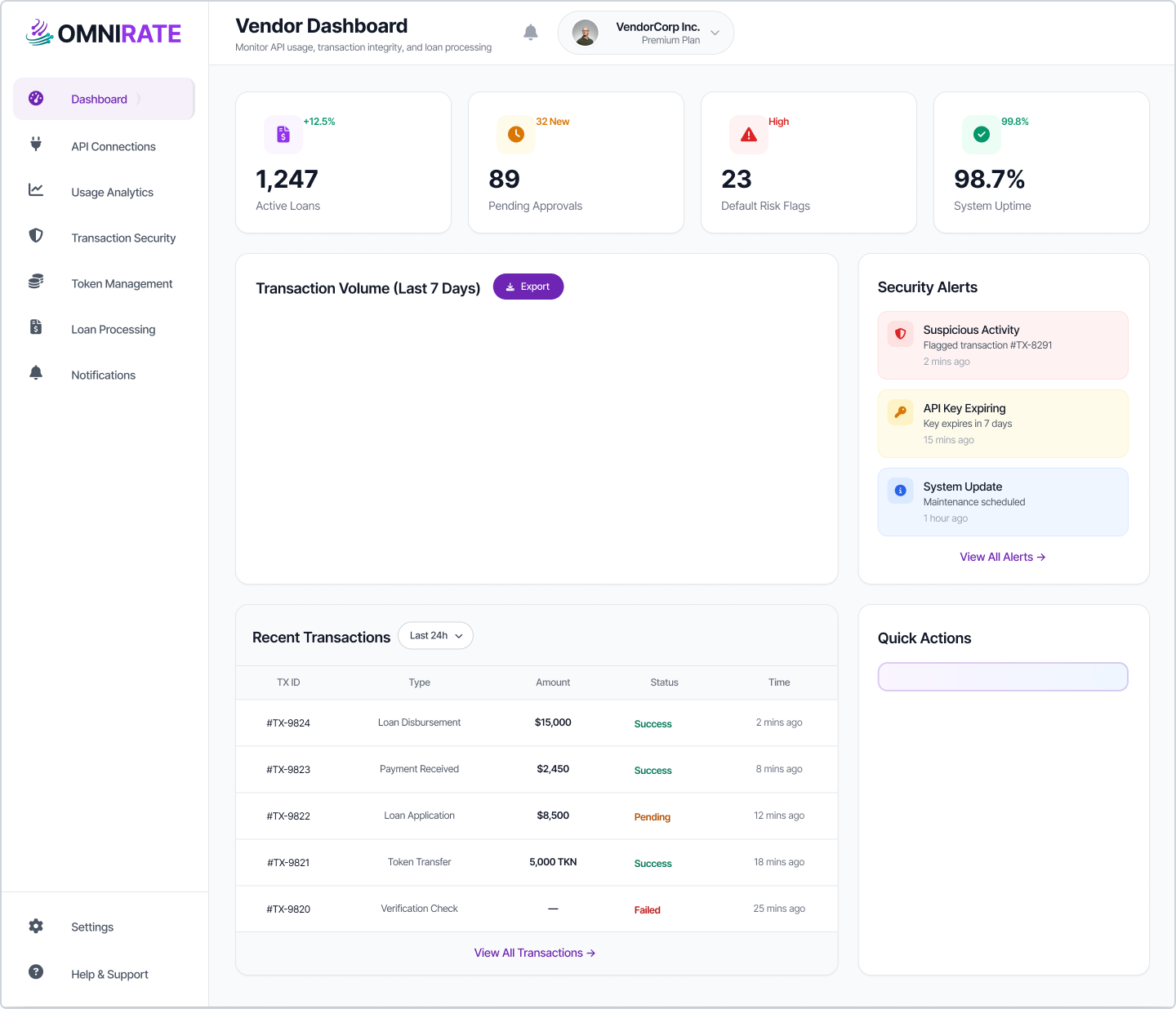Click the OMNIRATE logo
Screen dimensions: 1176x1009
(x=104, y=33)
